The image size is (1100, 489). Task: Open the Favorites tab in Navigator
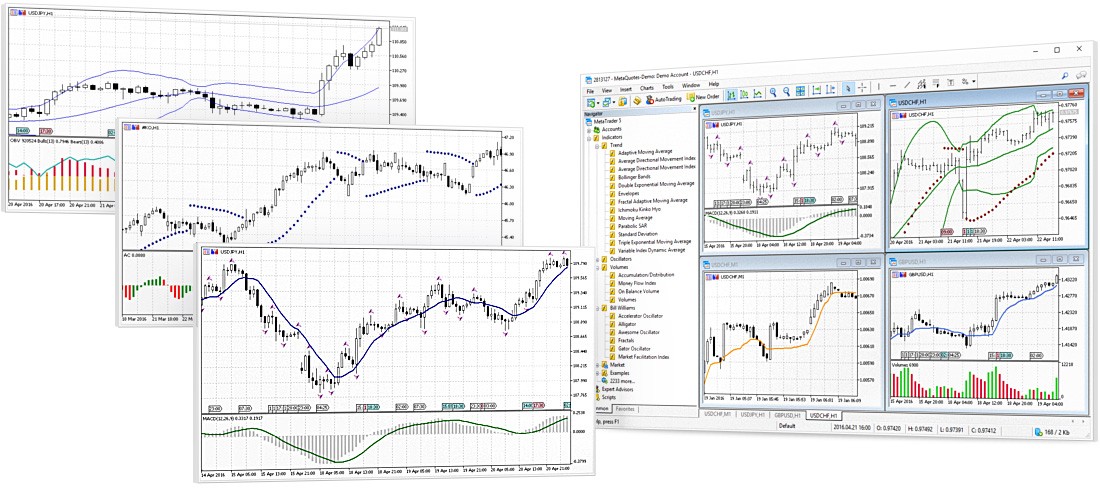click(x=625, y=409)
